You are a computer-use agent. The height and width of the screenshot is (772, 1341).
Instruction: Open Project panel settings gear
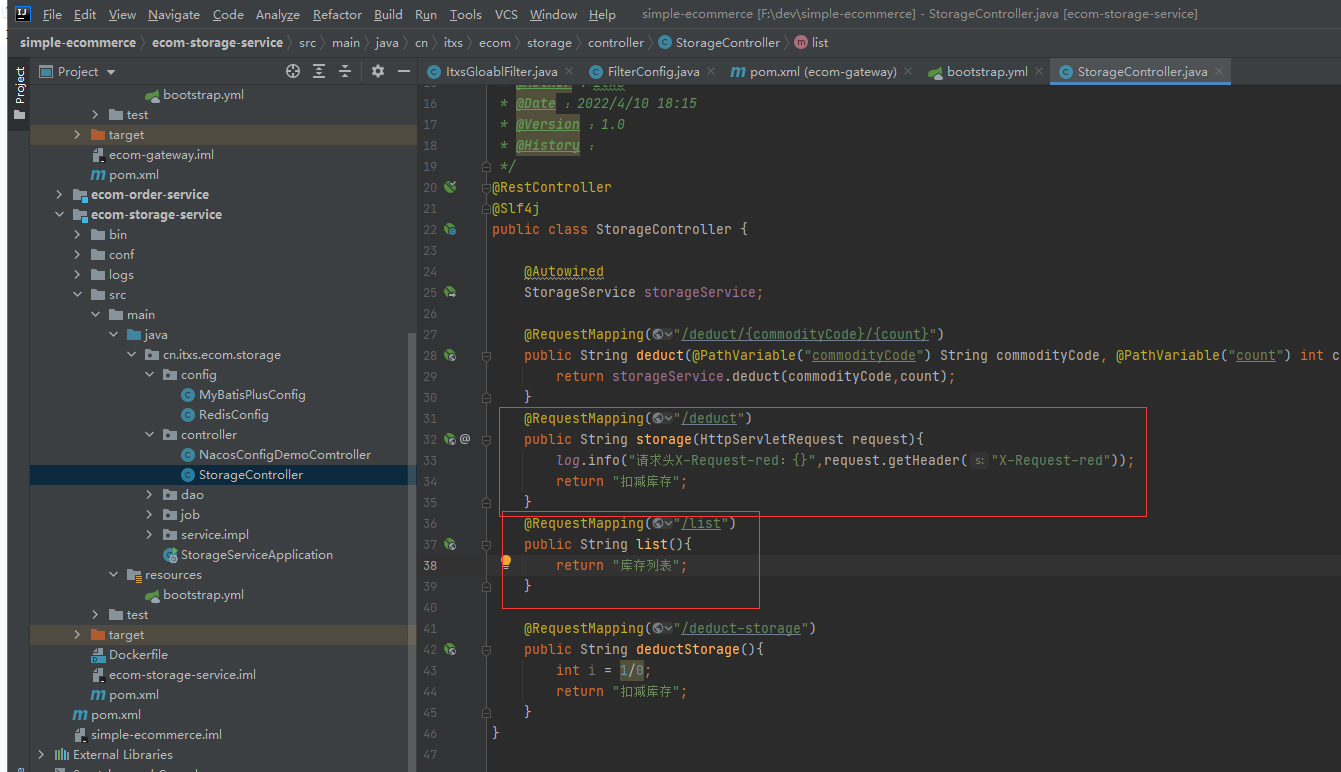coord(378,71)
